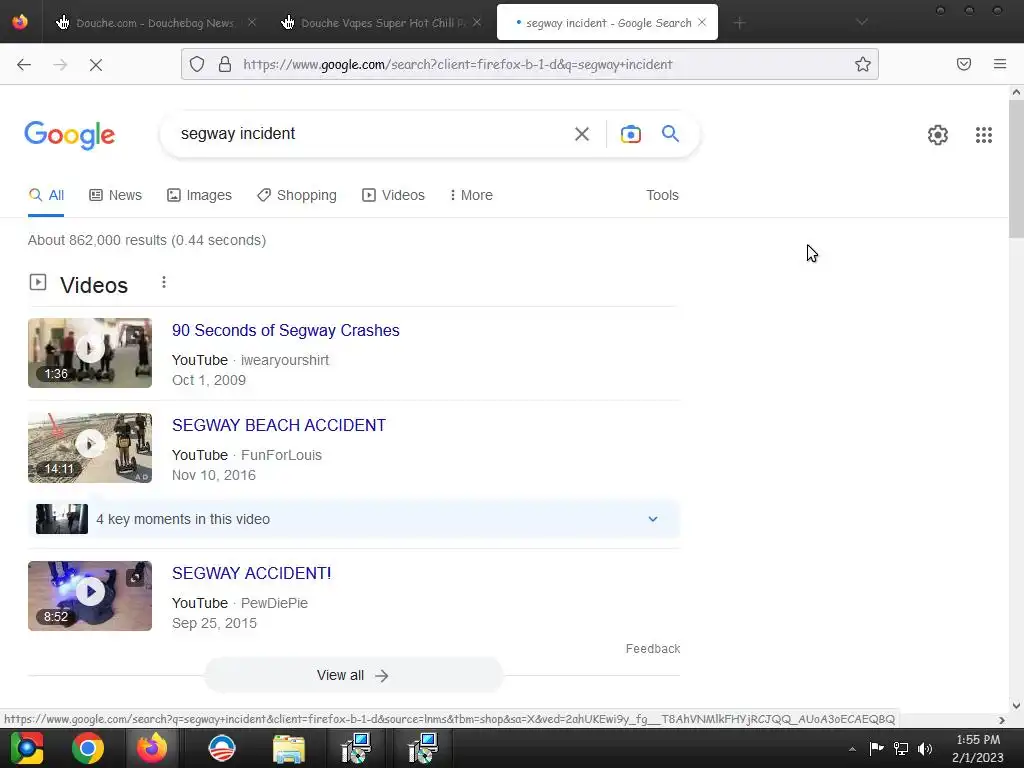This screenshot has width=1024, height=768.
Task: Open the Pocket save icon
Action: [x=964, y=64]
